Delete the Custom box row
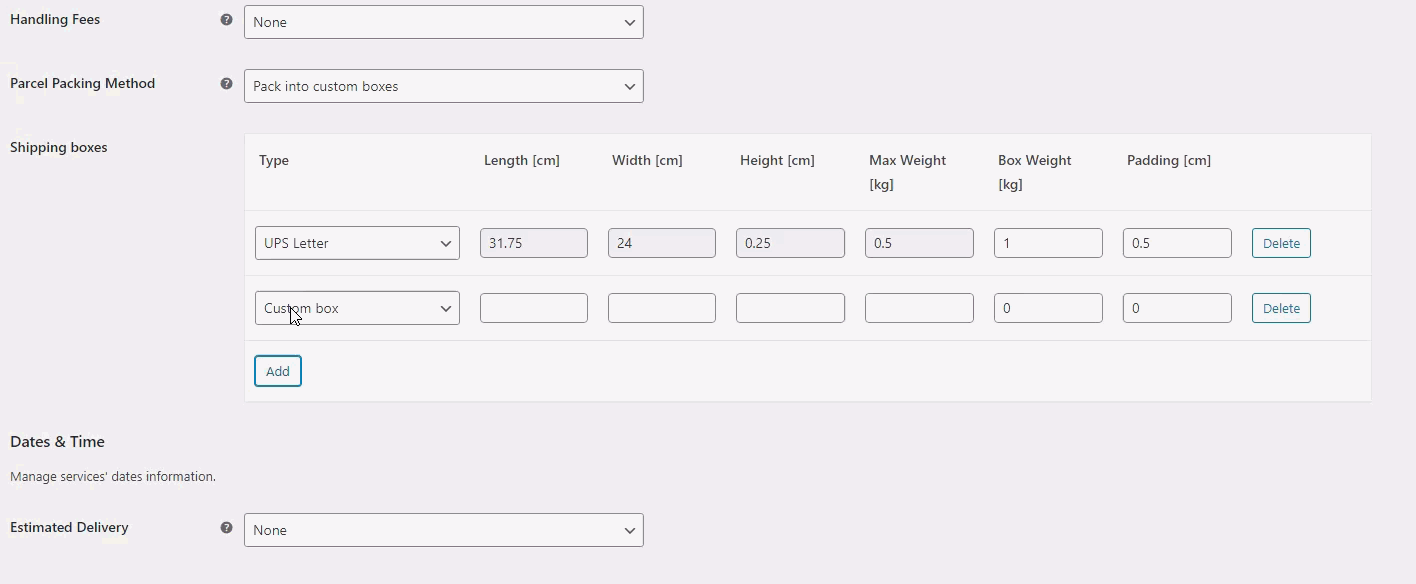This screenshot has height=584, width=1416. click(x=1281, y=308)
